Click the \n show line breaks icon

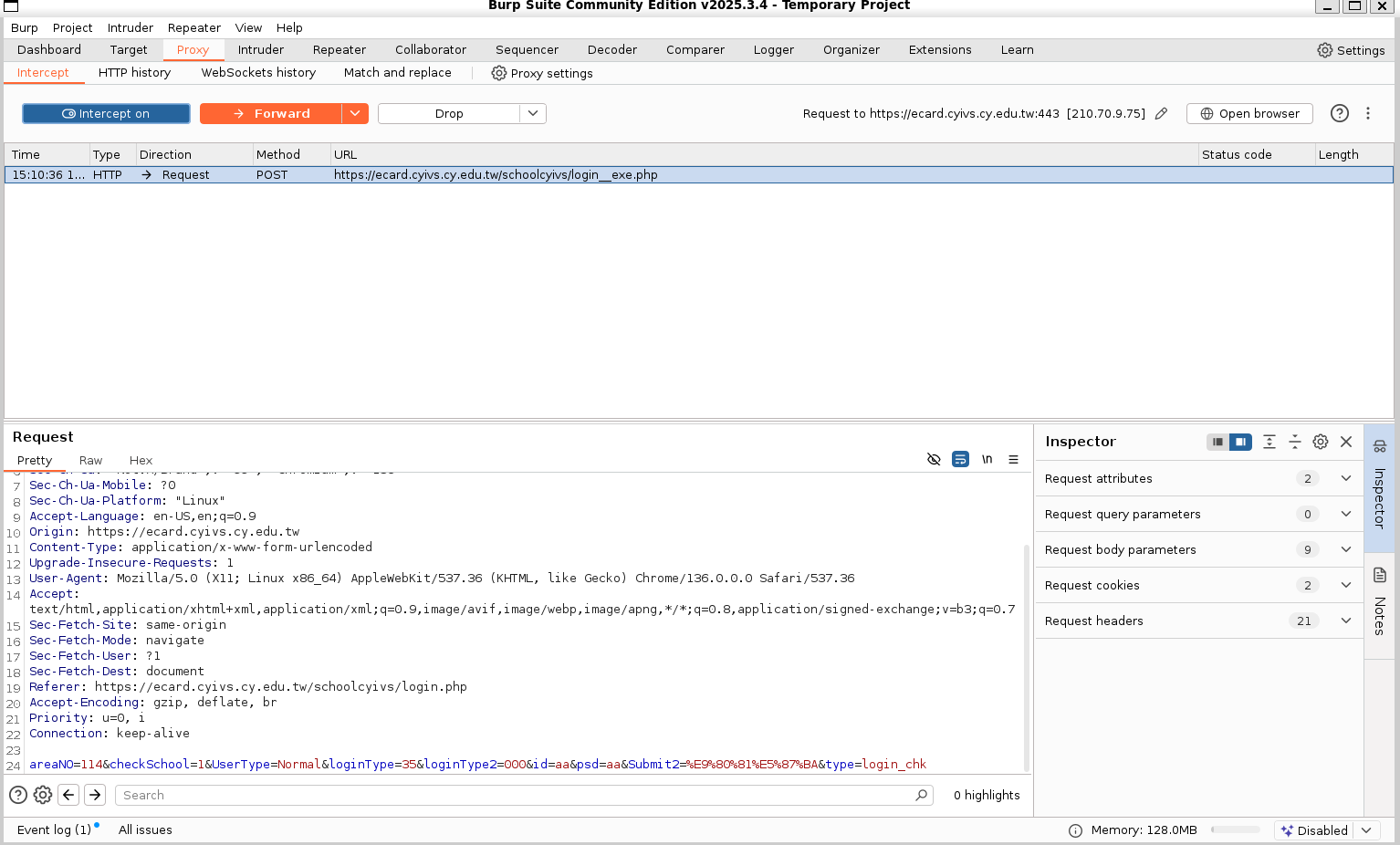[x=987, y=459]
